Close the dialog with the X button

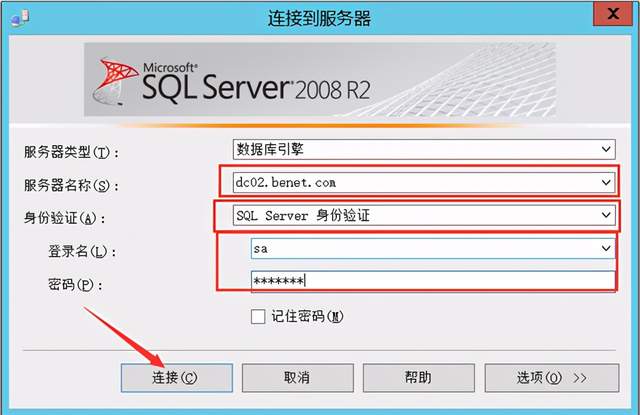613,14
